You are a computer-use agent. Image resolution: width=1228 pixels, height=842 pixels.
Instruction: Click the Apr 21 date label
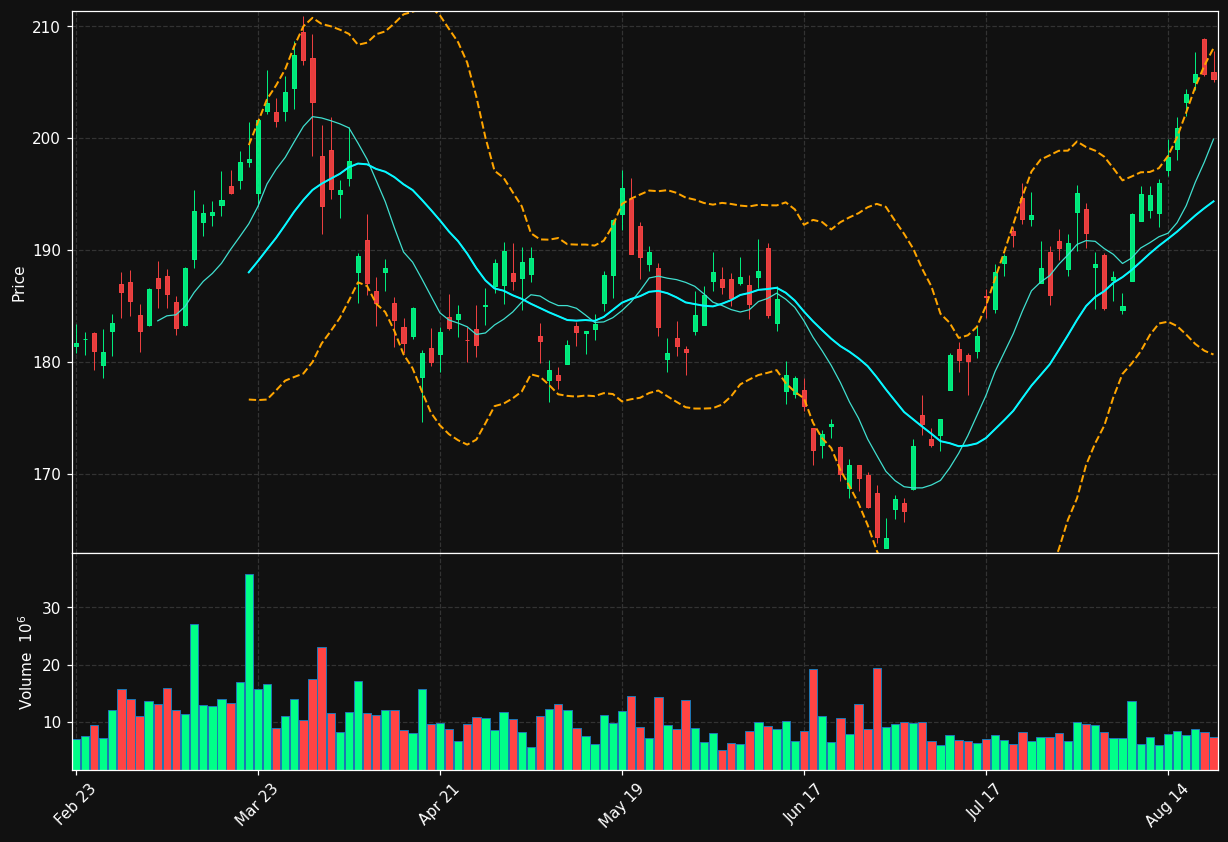[440, 804]
